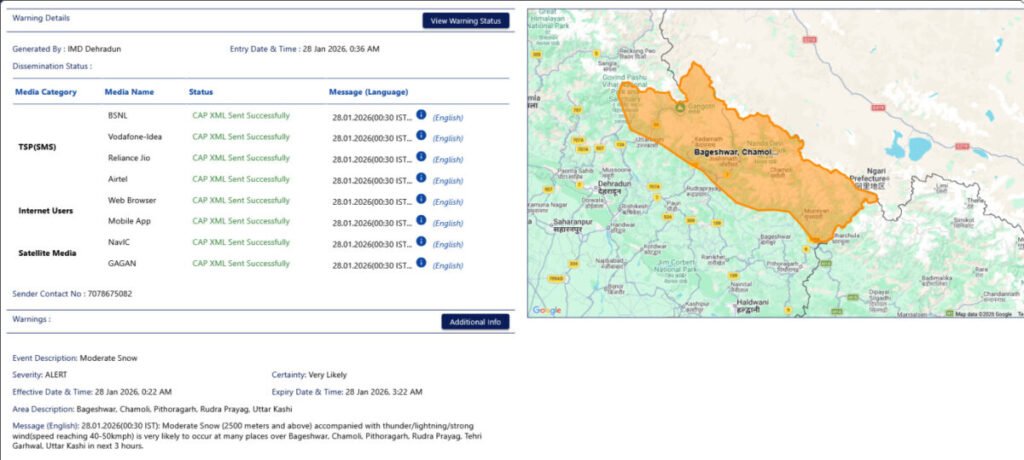Click the View Warning Status button

465,20
